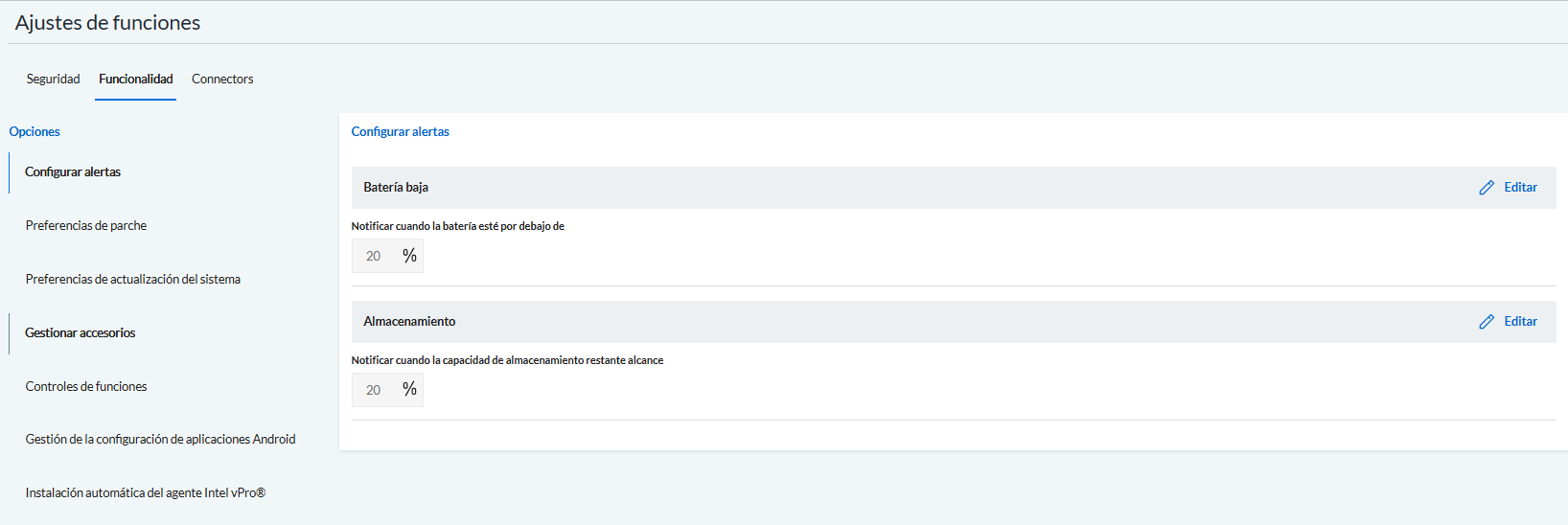Click the battery threshold percentage field
1568x525 pixels.
387,256
